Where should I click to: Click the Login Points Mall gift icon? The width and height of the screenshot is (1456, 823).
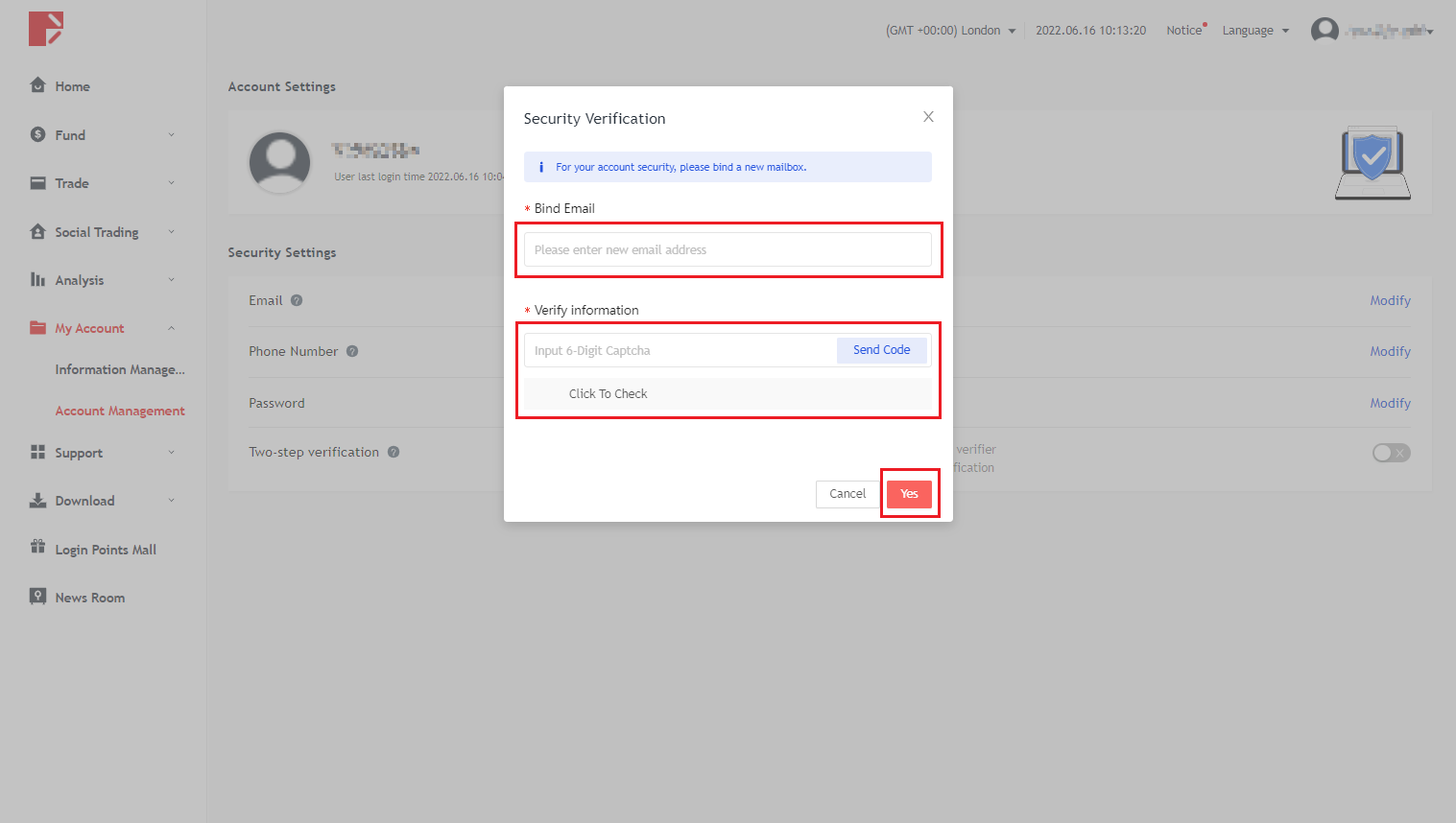pyautogui.click(x=37, y=547)
